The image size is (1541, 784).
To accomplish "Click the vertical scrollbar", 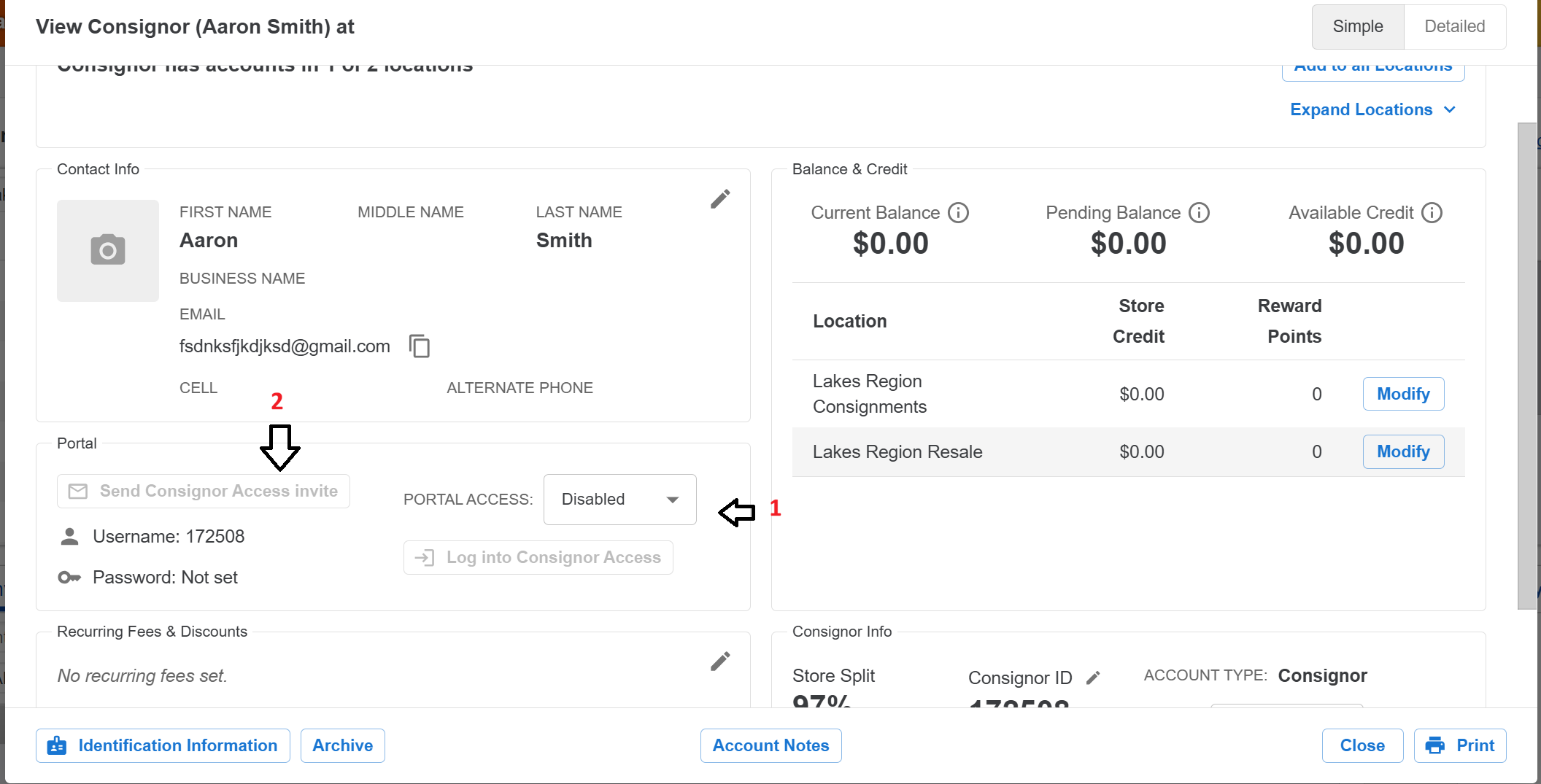I will pyautogui.click(x=1526, y=365).
